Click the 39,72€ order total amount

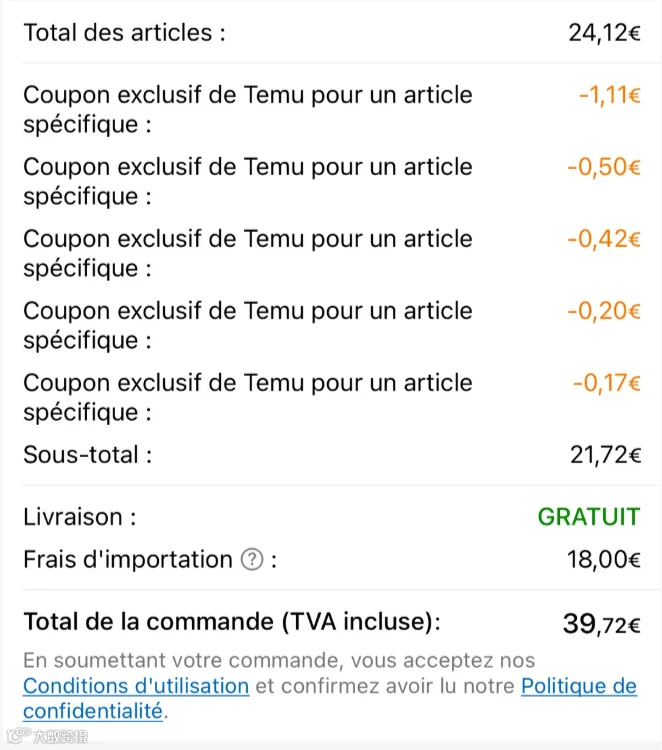click(x=602, y=623)
